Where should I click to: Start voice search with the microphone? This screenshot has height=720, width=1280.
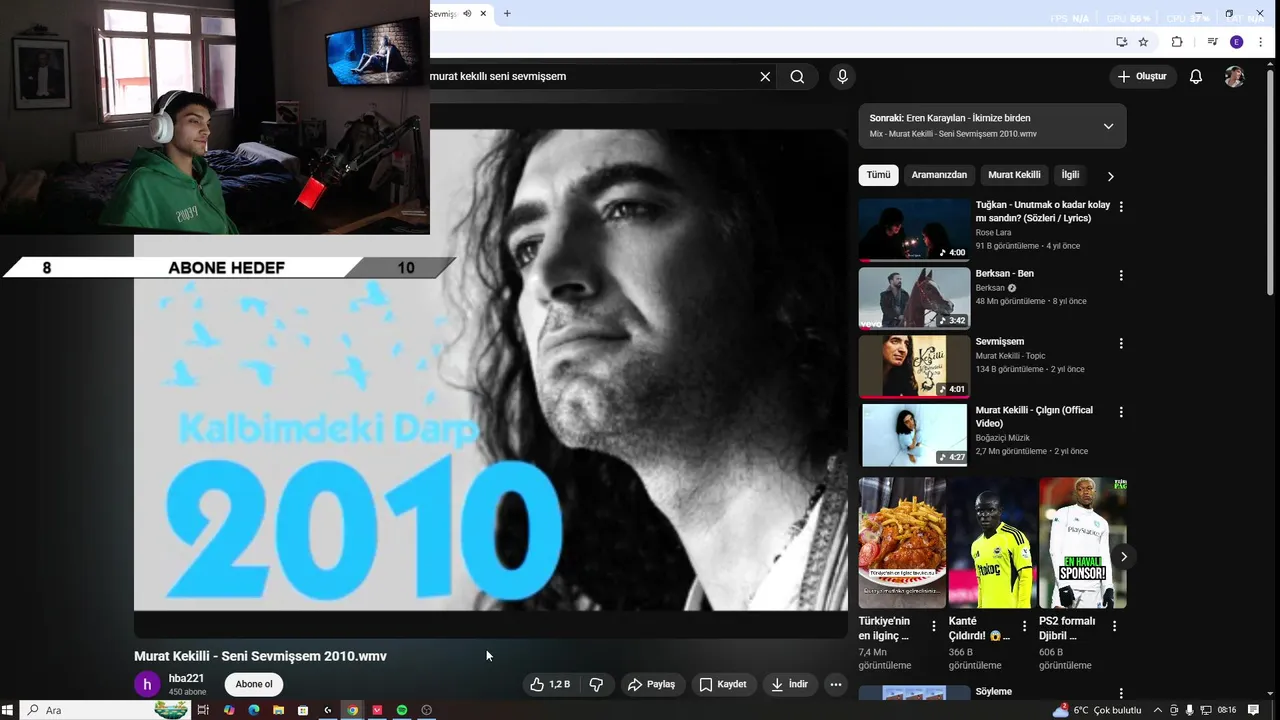(x=842, y=76)
